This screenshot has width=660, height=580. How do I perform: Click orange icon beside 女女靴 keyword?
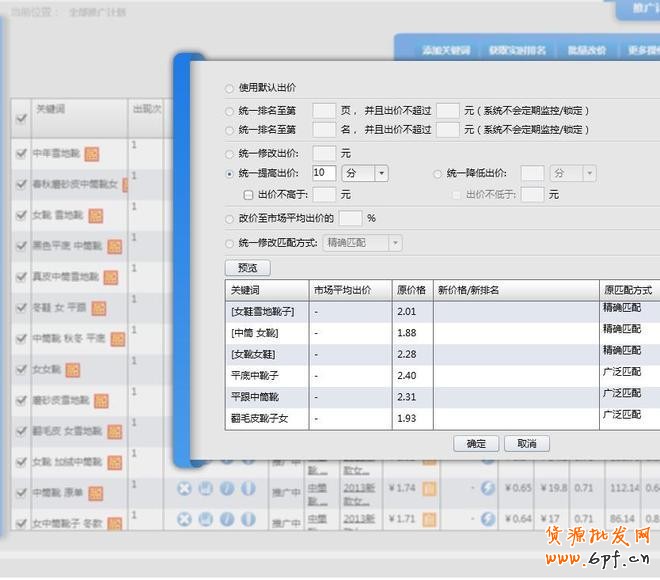72,370
